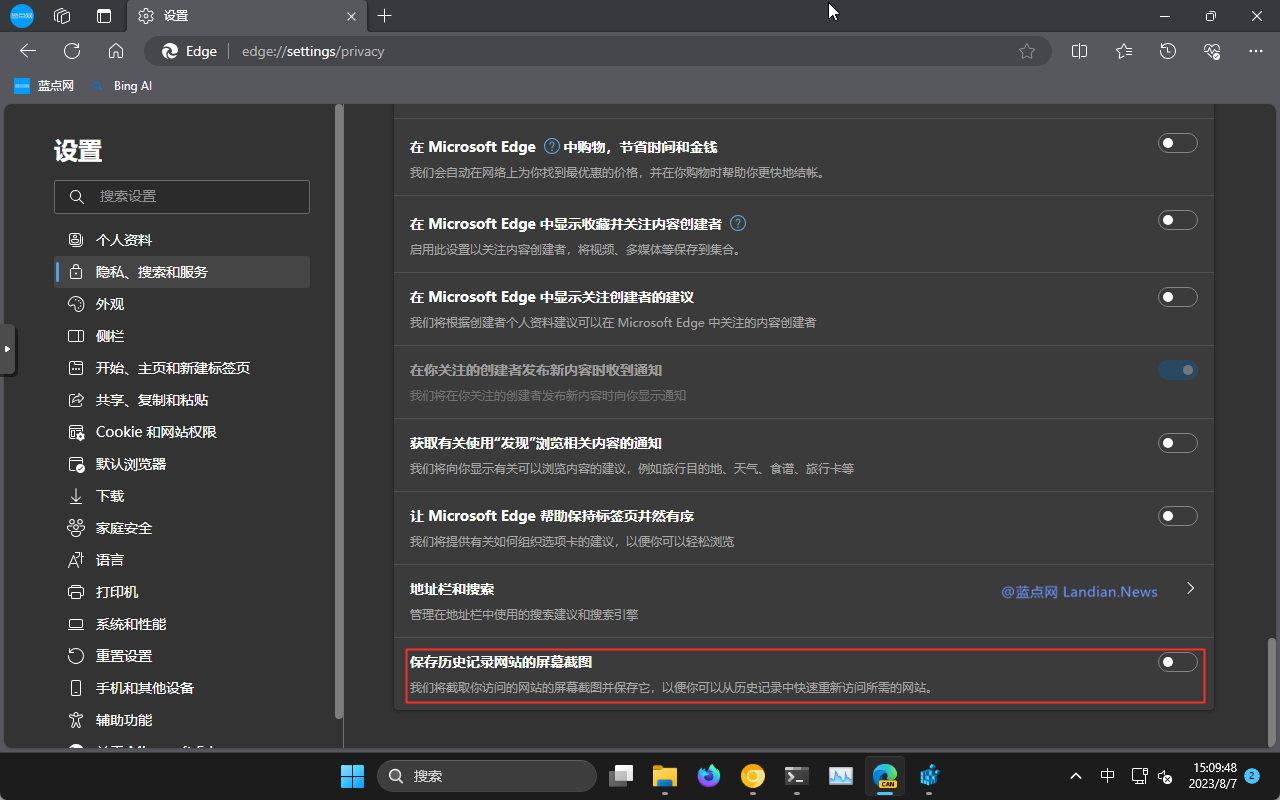Refresh the settings page
The width and height of the screenshot is (1280, 800).
click(x=72, y=51)
